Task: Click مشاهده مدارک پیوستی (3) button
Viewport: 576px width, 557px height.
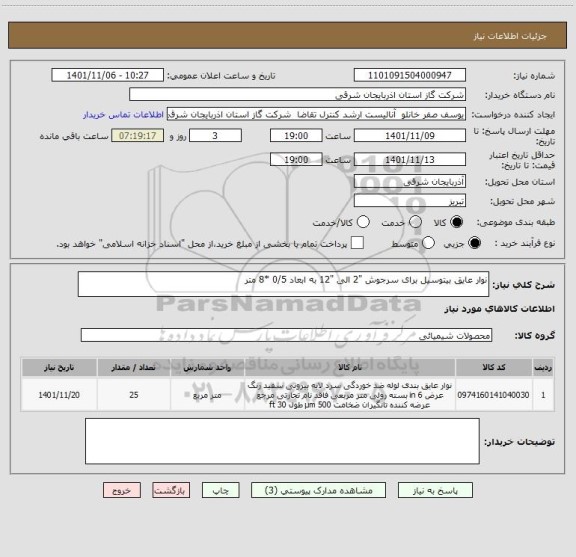Action: 318,490
